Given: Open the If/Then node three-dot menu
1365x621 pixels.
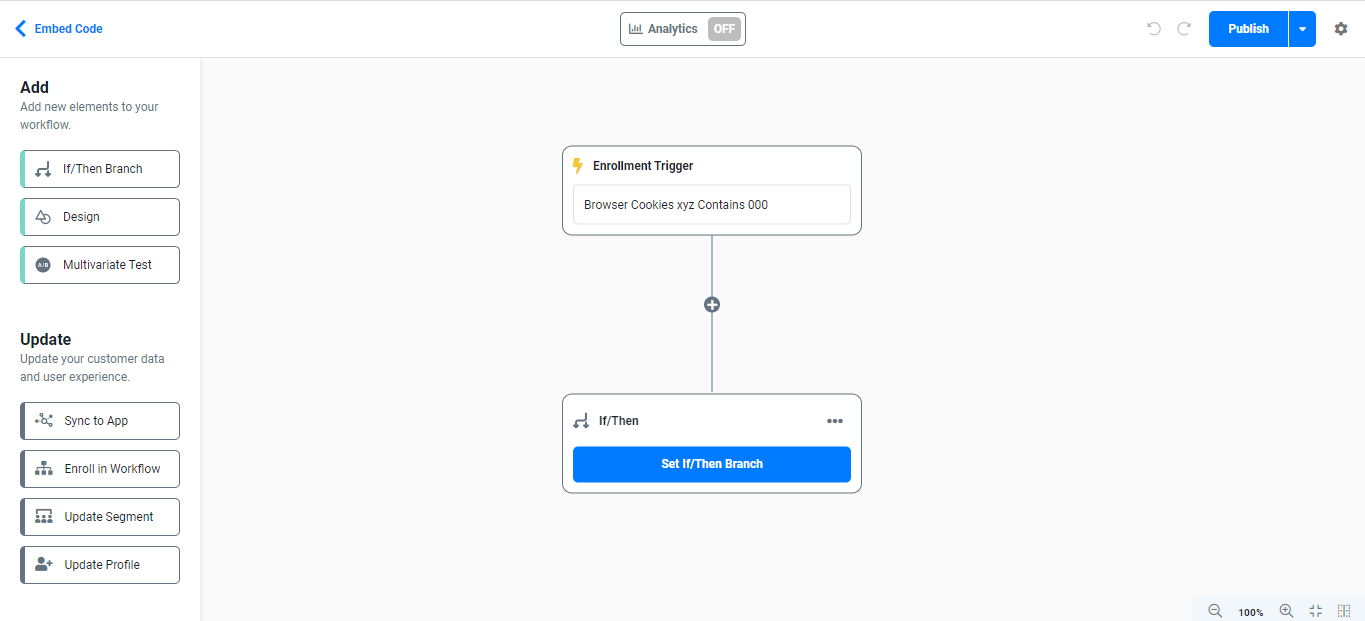Looking at the screenshot, I should pyautogui.click(x=835, y=421).
